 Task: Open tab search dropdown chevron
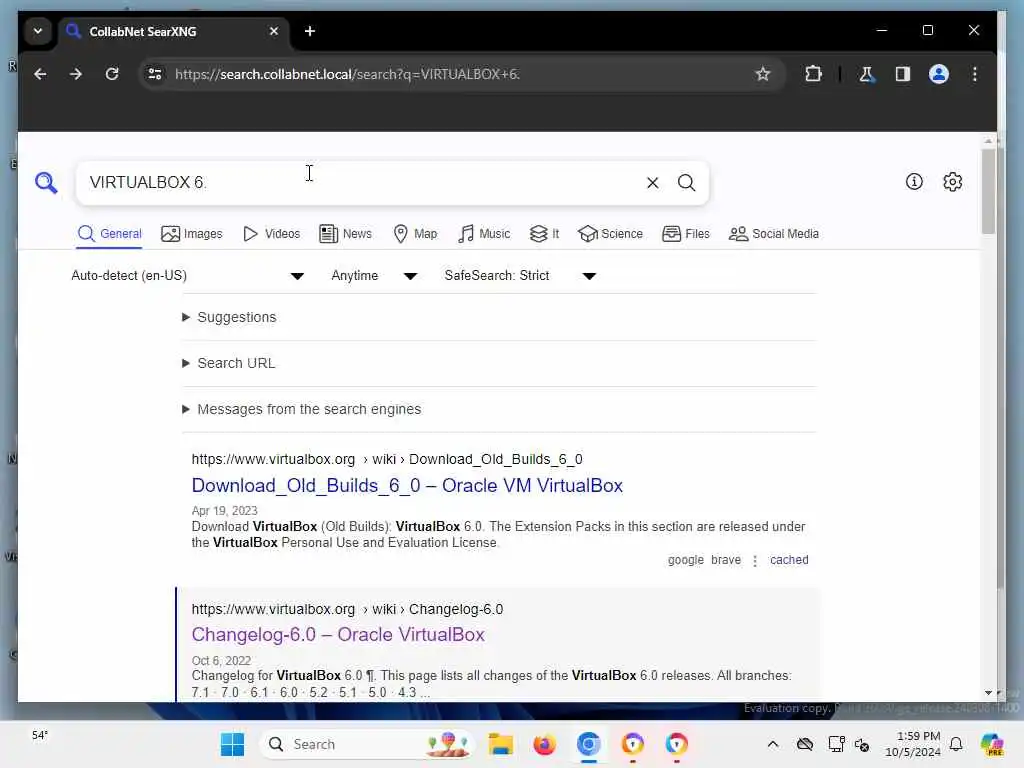pyautogui.click(x=38, y=31)
